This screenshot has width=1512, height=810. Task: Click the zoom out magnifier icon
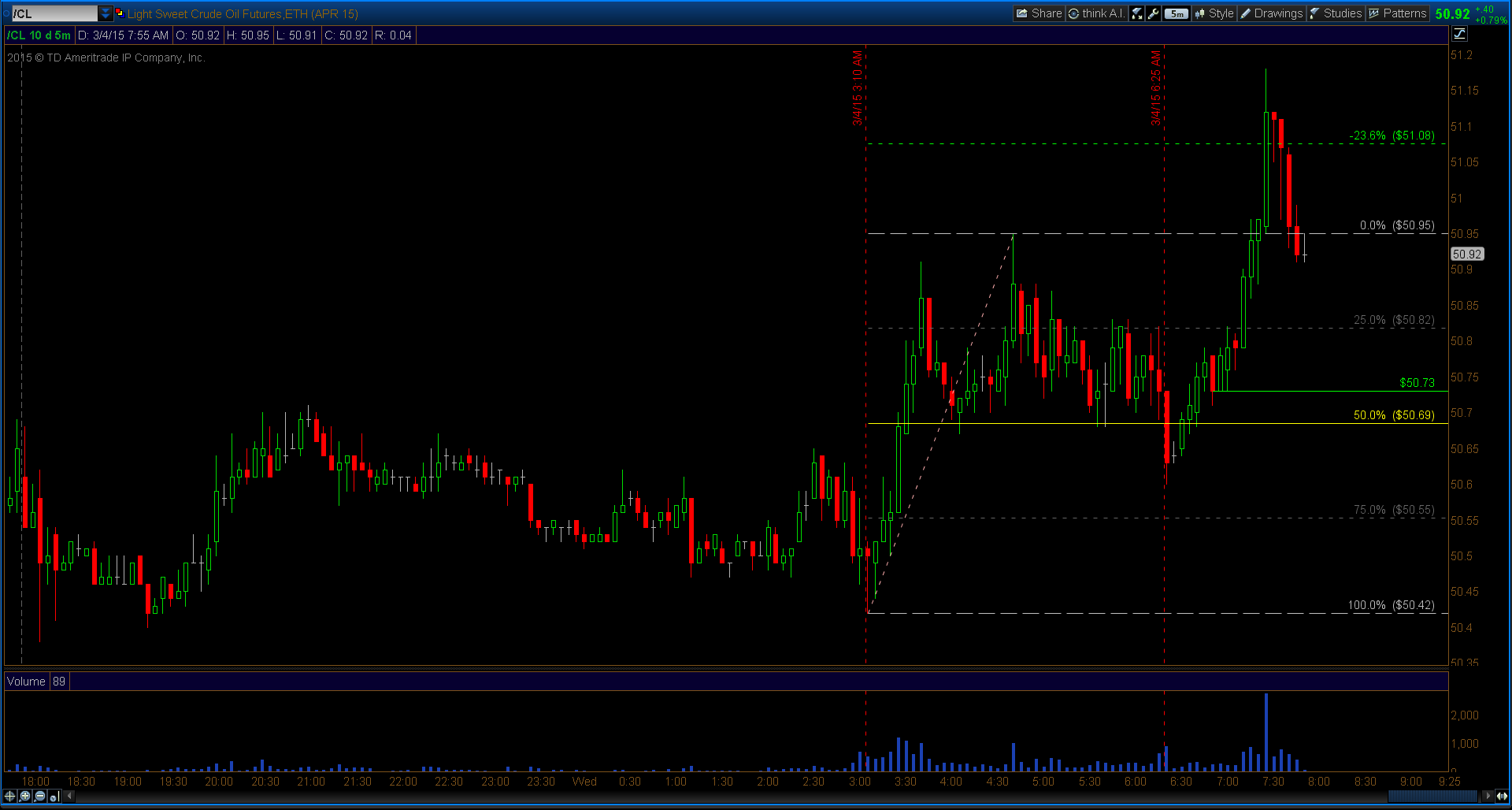pos(40,796)
